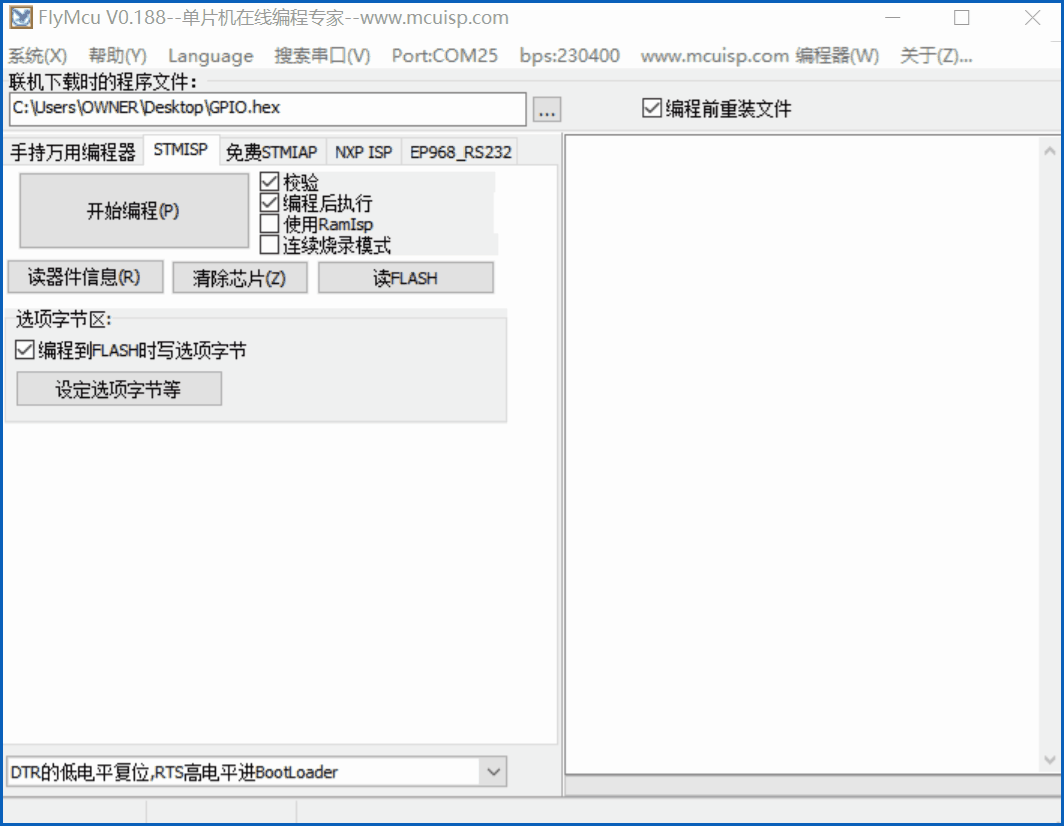Click 清除芯片(Z) to erase the chip
1064x826 pixels.
(x=240, y=277)
